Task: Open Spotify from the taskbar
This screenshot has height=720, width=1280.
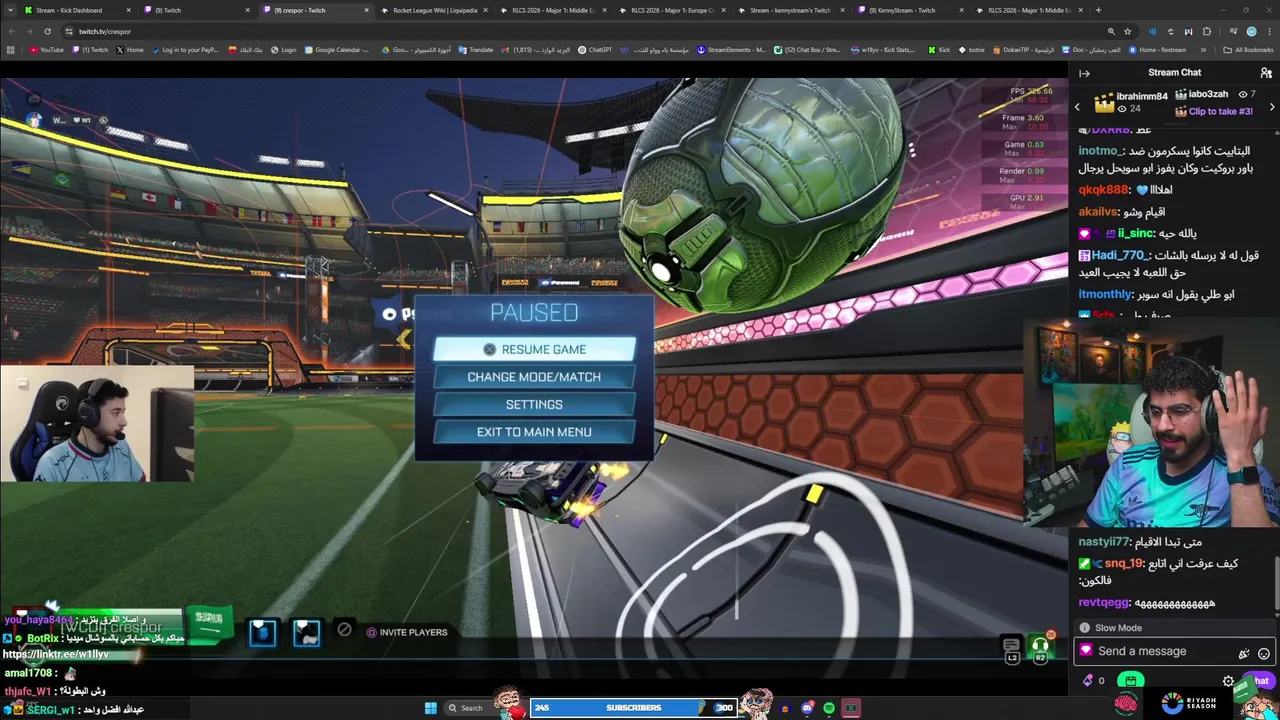Action: (829, 708)
